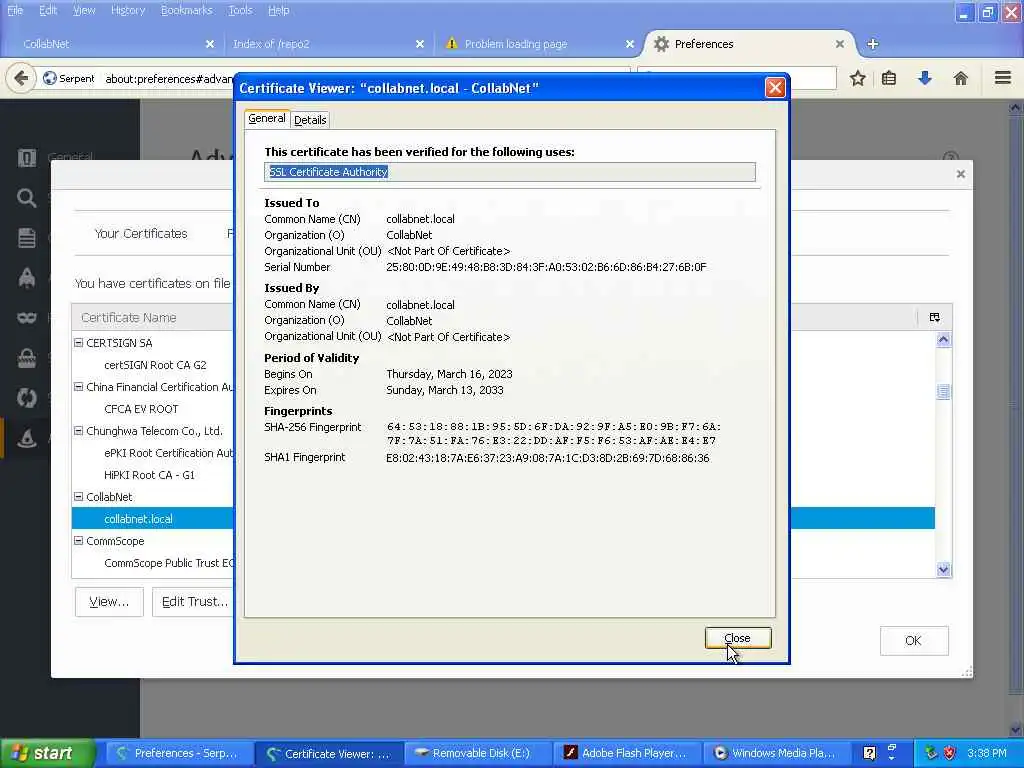1024x768 pixels.
Task: Select Security lock icon in preferences sidebar
Action: click(x=27, y=358)
